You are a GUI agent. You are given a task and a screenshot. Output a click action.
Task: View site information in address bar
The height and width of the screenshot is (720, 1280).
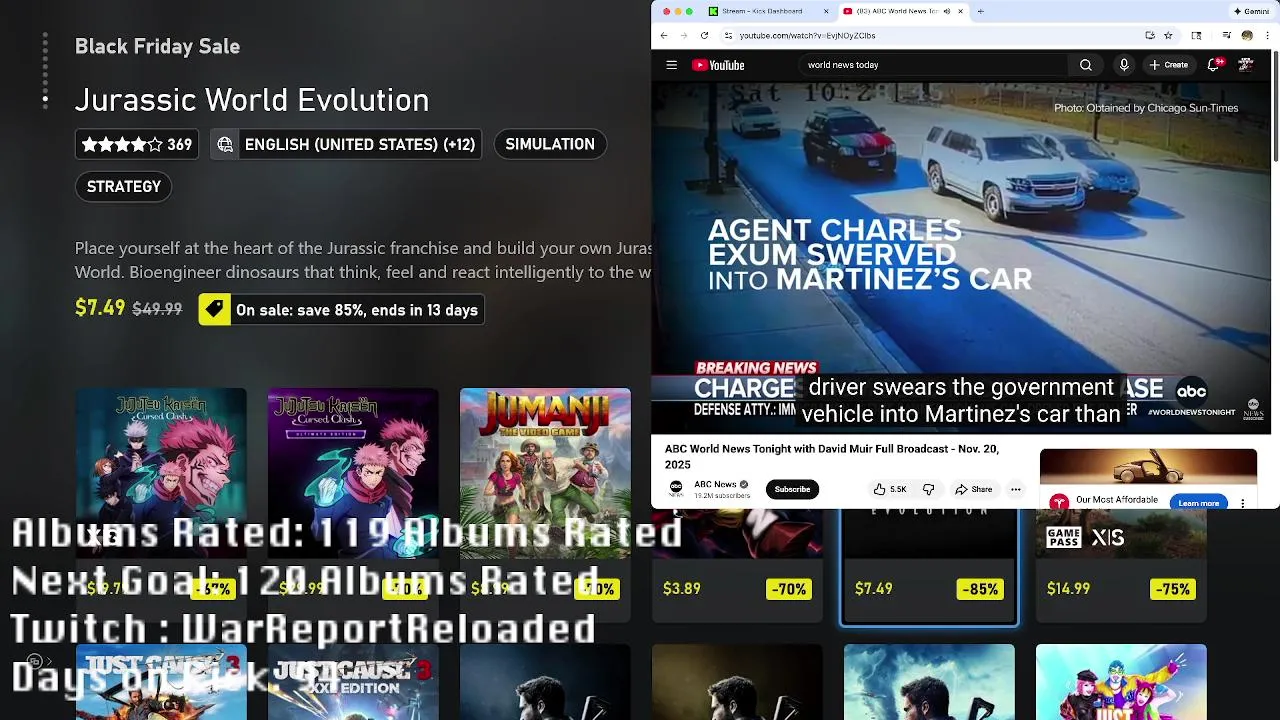click(727, 35)
